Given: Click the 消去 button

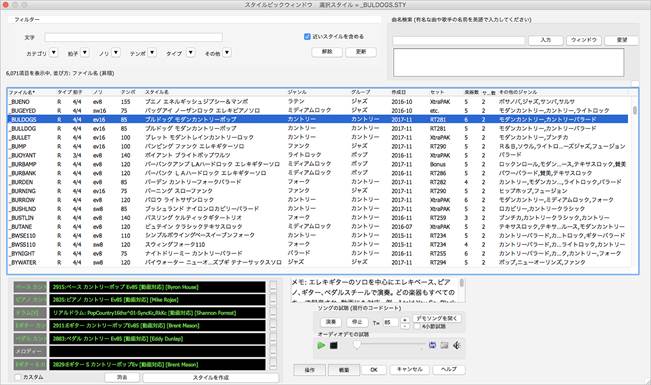Looking at the screenshot, I should (x=122, y=377).
